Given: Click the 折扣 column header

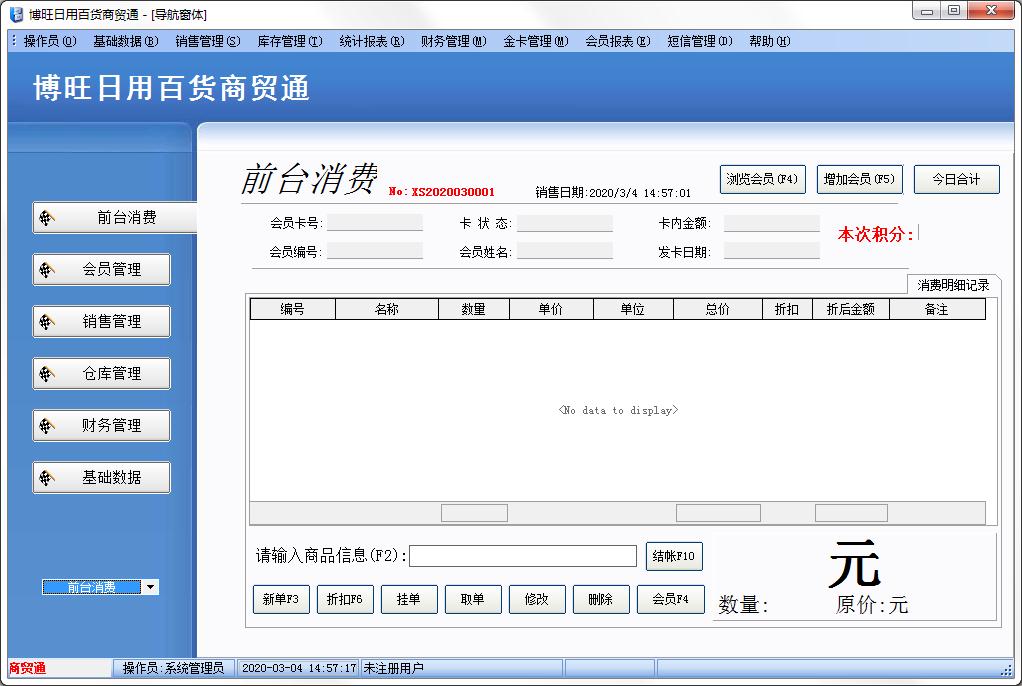Looking at the screenshot, I should tap(787, 309).
